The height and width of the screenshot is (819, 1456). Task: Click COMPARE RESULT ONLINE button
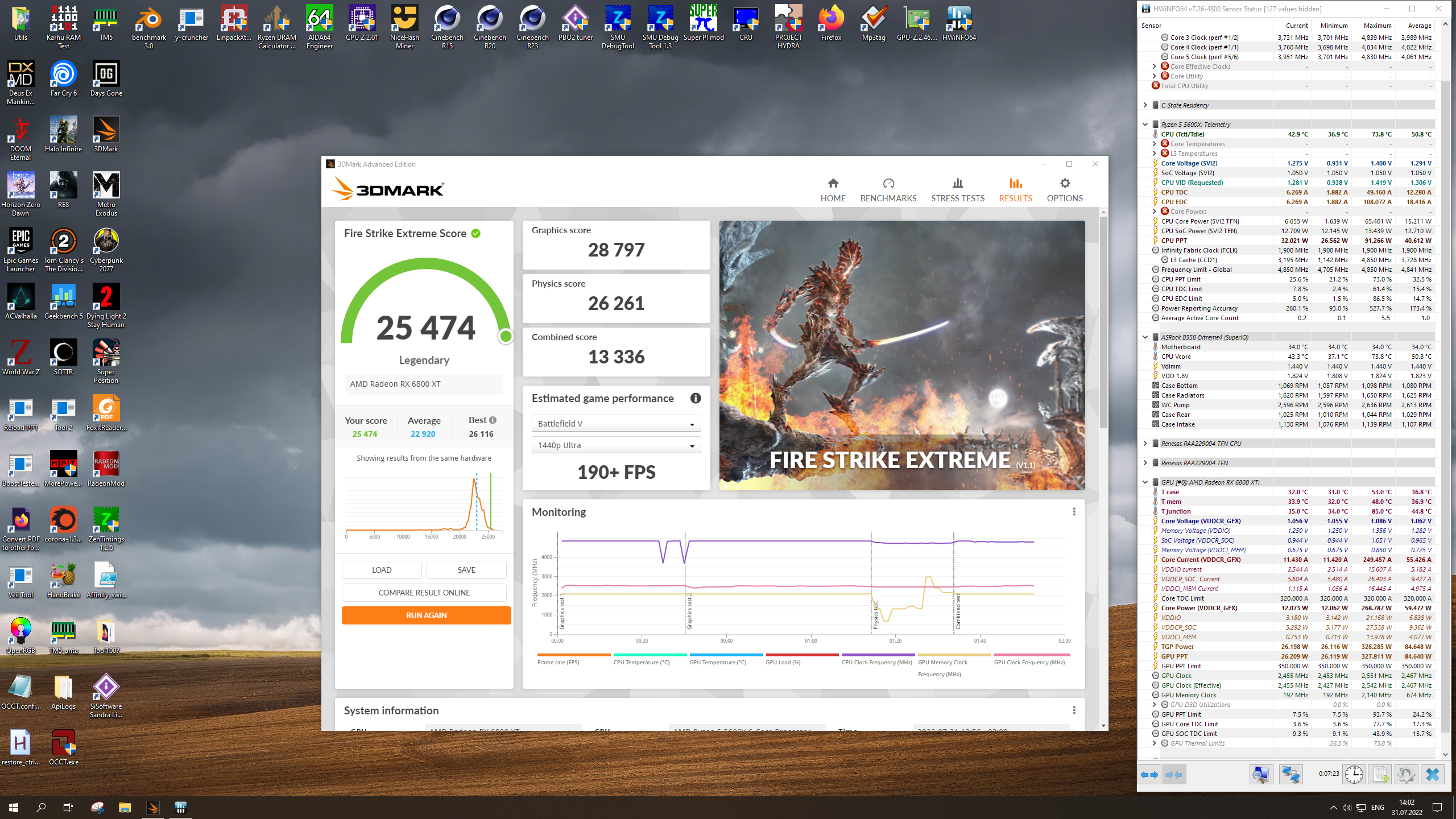point(424,593)
